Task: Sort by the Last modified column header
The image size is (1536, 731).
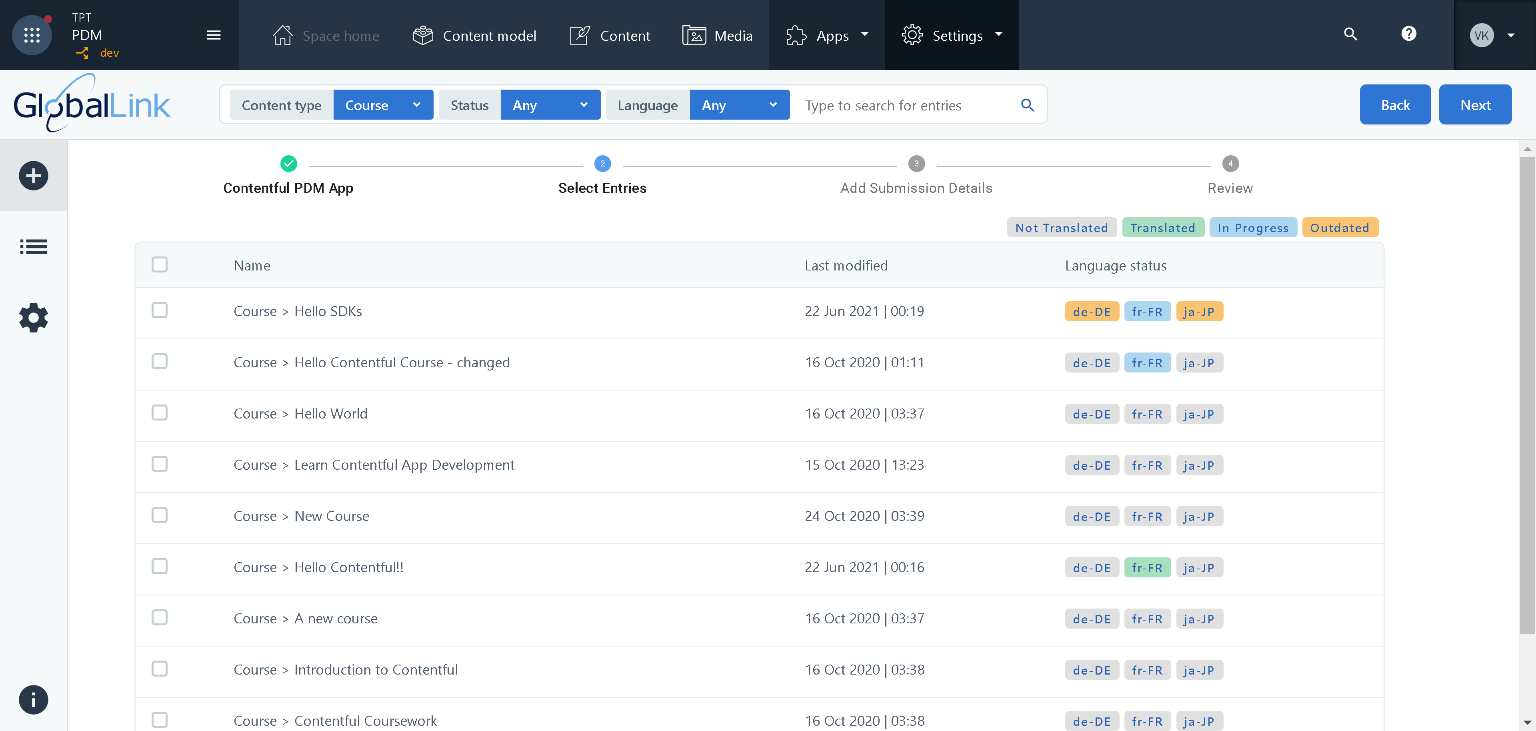Action: 846,265
